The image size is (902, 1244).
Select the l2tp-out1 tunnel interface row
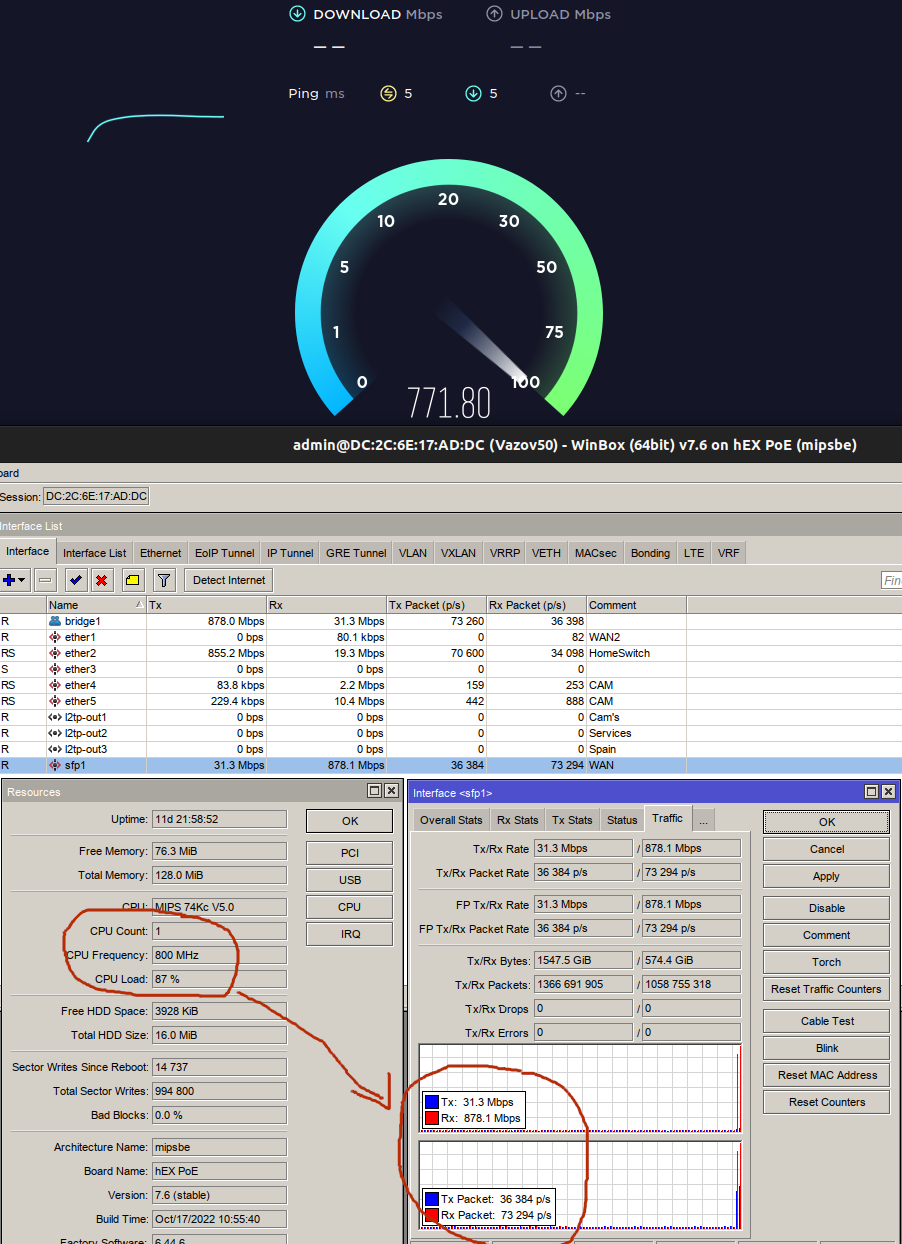tap(85, 717)
